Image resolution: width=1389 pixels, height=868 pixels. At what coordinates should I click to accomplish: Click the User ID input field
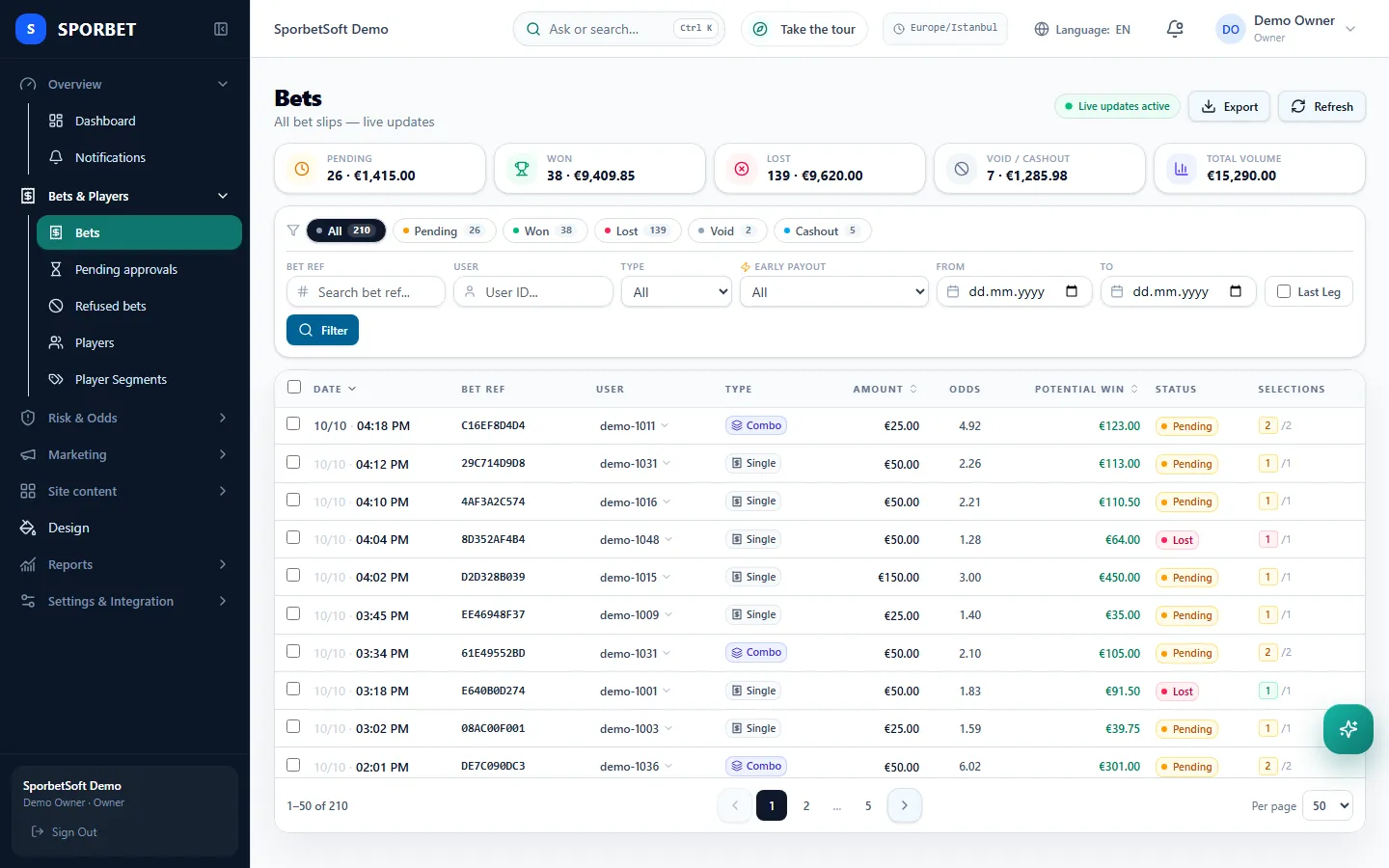coord(533,291)
